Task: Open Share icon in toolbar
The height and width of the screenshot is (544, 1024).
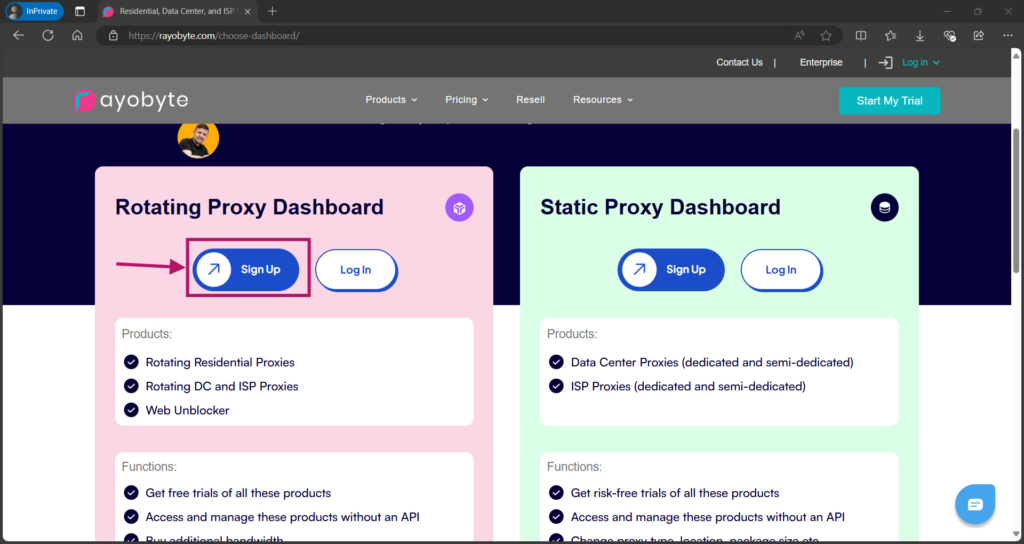Action: [x=978, y=35]
